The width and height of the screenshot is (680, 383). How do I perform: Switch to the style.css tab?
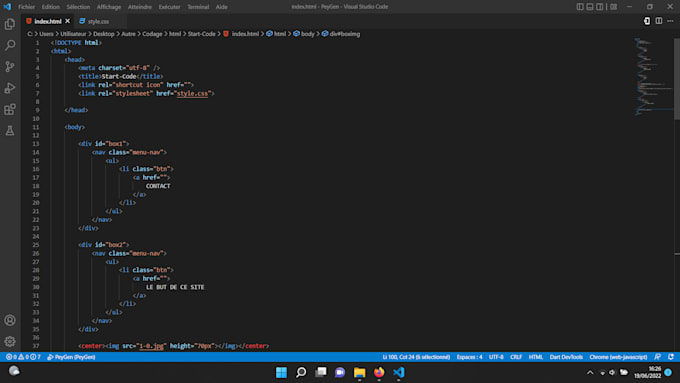pyautogui.click(x=98, y=21)
